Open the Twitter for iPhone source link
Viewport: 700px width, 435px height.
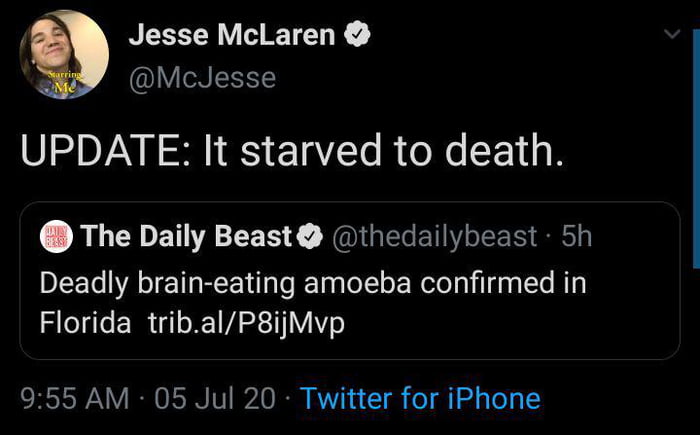tap(420, 398)
